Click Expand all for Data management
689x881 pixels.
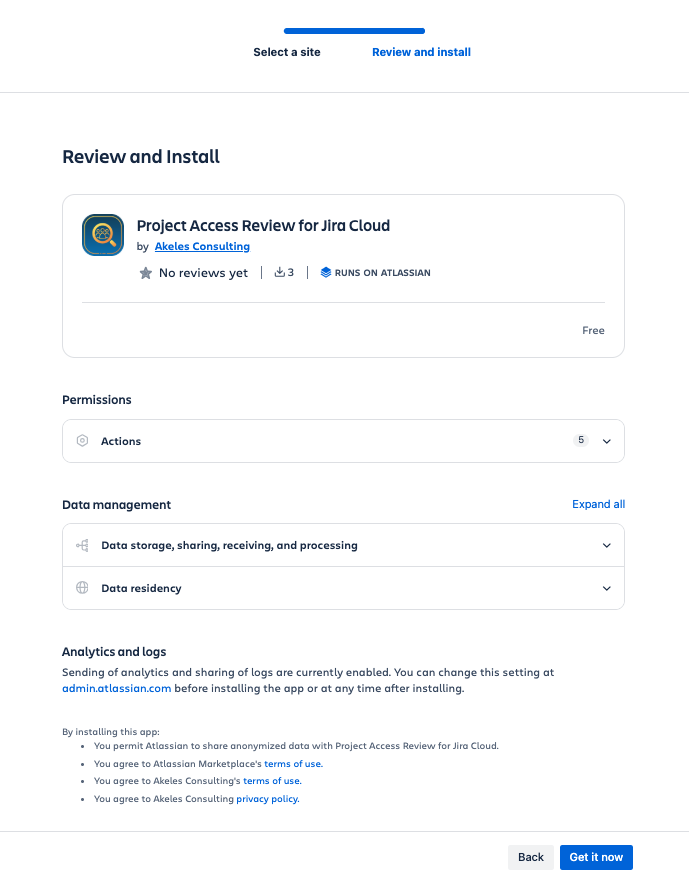click(598, 504)
